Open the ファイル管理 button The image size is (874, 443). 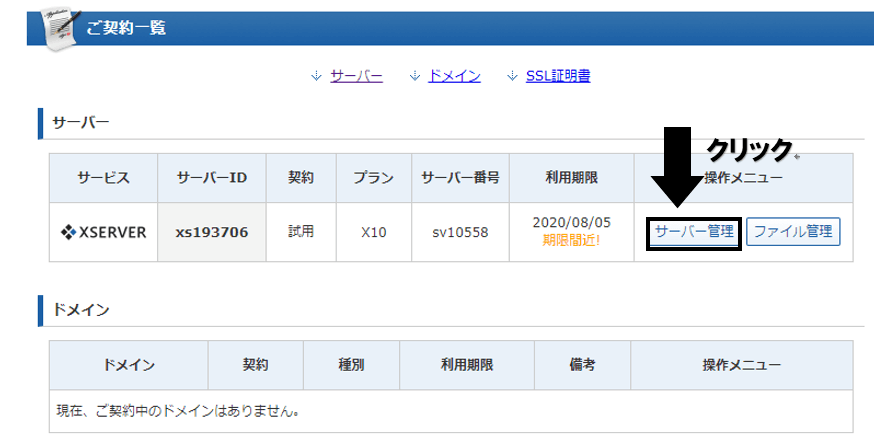click(793, 232)
